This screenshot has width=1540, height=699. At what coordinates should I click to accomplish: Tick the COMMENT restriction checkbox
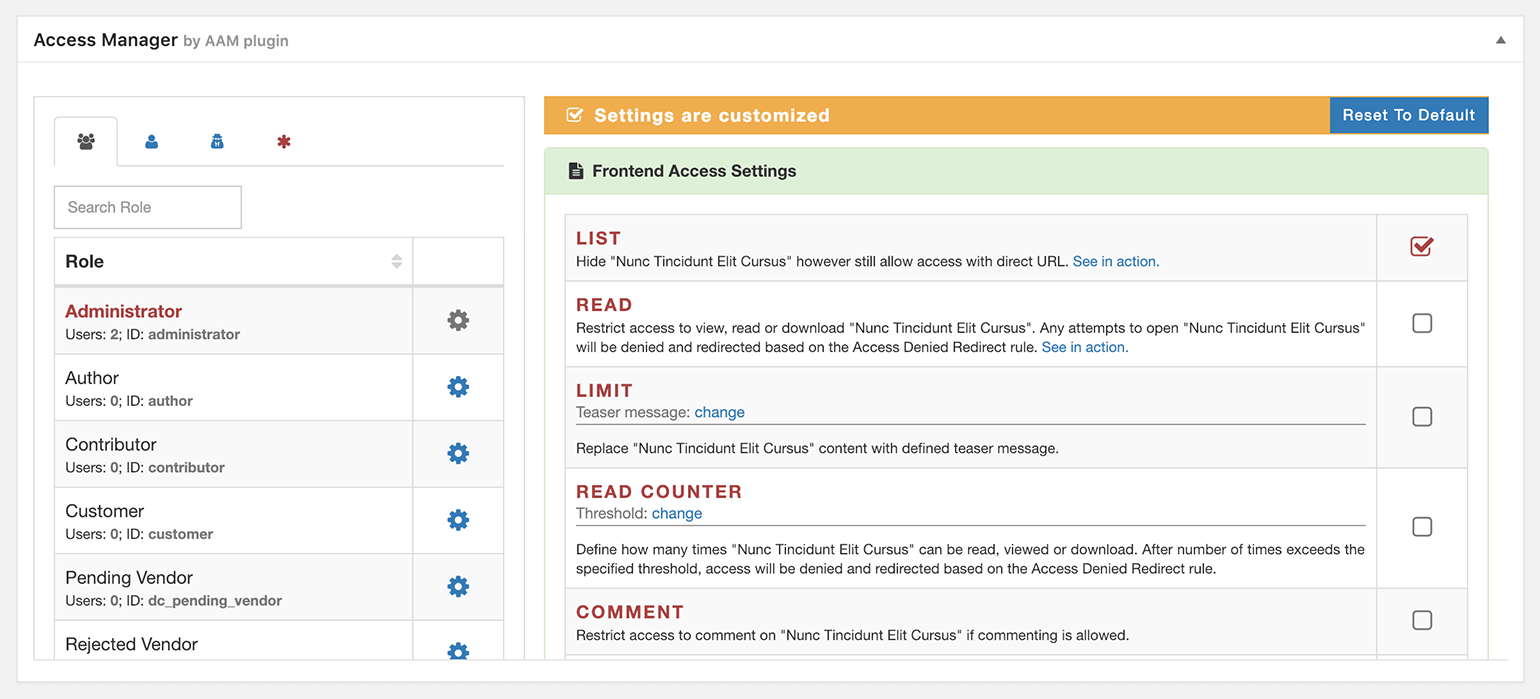point(1421,620)
